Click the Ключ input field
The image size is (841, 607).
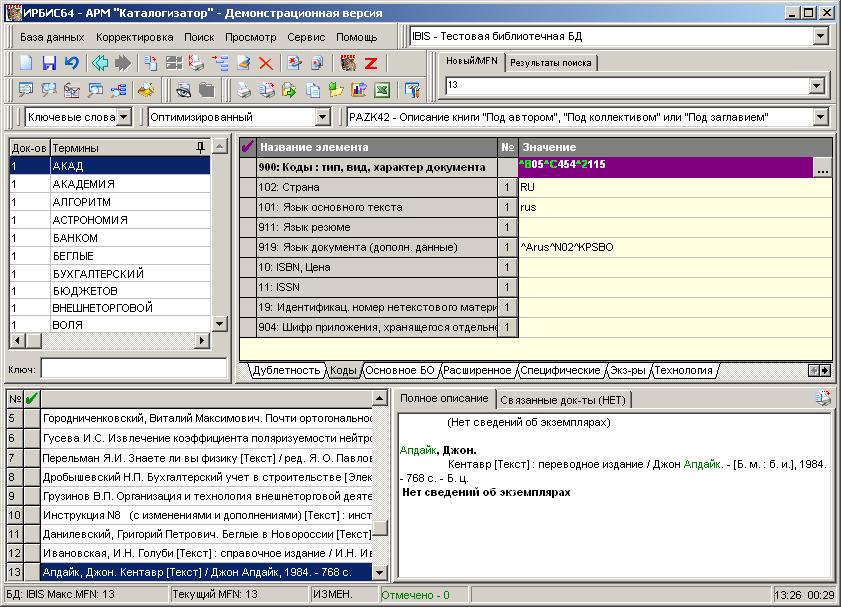(x=134, y=369)
